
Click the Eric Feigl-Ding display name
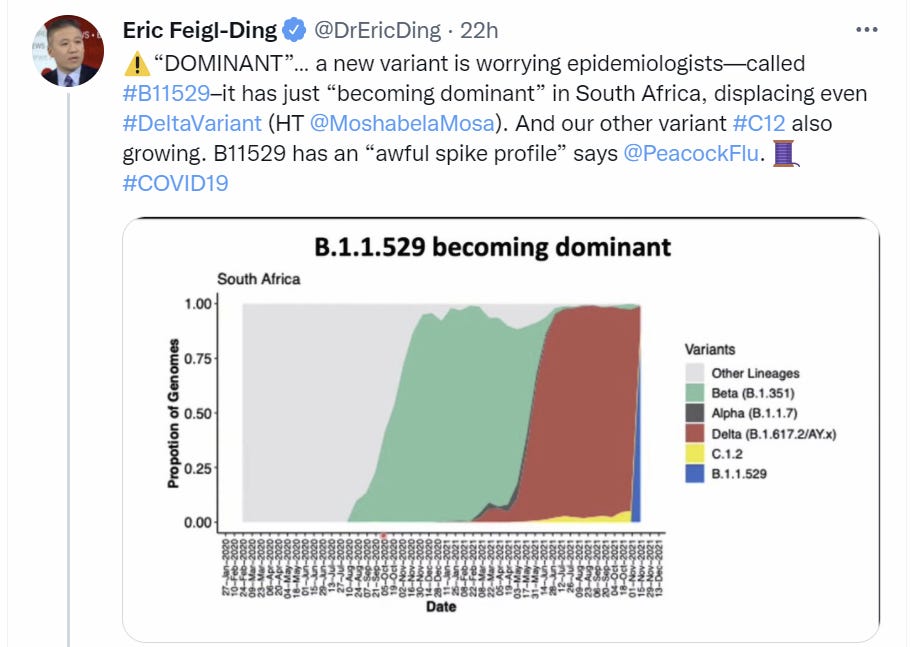[x=199, y=30]
